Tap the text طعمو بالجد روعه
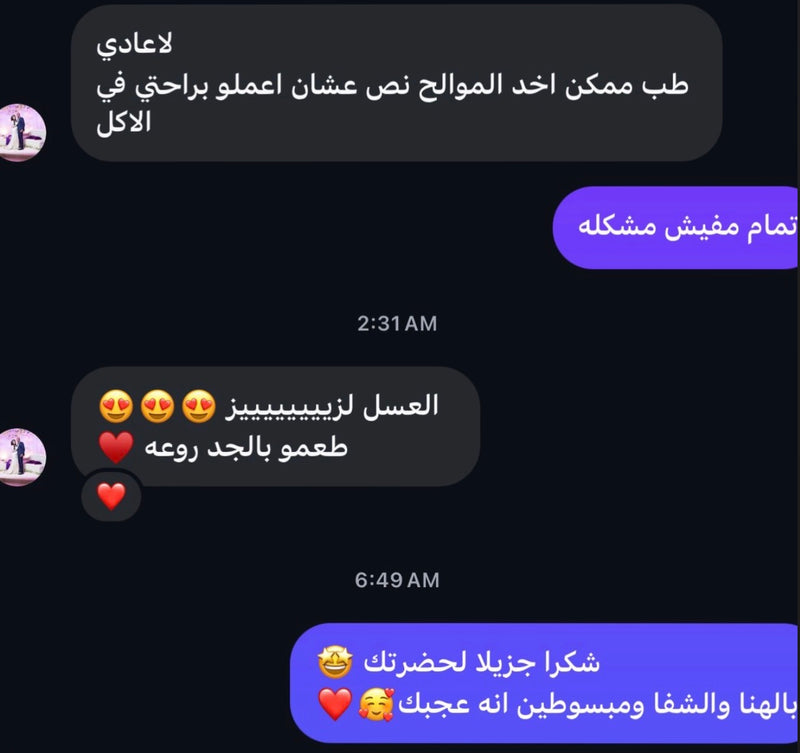The image size is (800, 753). click(x=246, y=448)
